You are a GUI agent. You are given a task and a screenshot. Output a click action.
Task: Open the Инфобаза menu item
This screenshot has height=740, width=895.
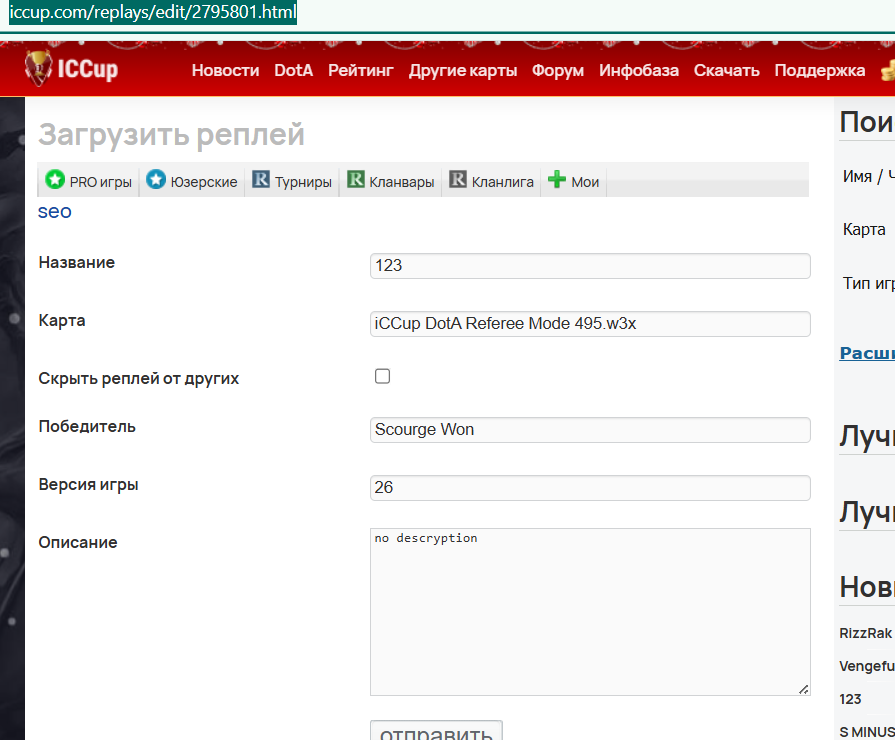[x=639, y=70]
